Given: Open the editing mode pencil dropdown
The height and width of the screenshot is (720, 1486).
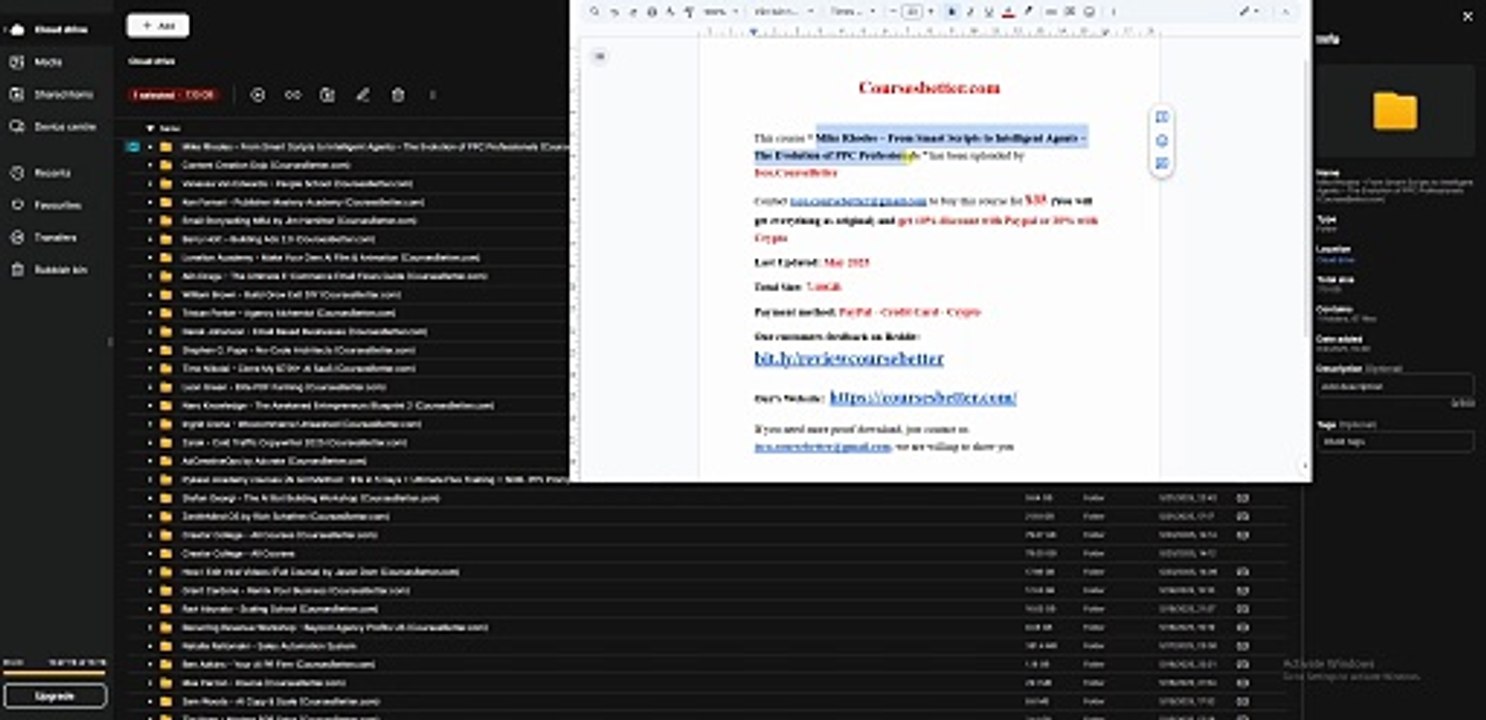Looking at the screenshot, I should (1250, 12).
